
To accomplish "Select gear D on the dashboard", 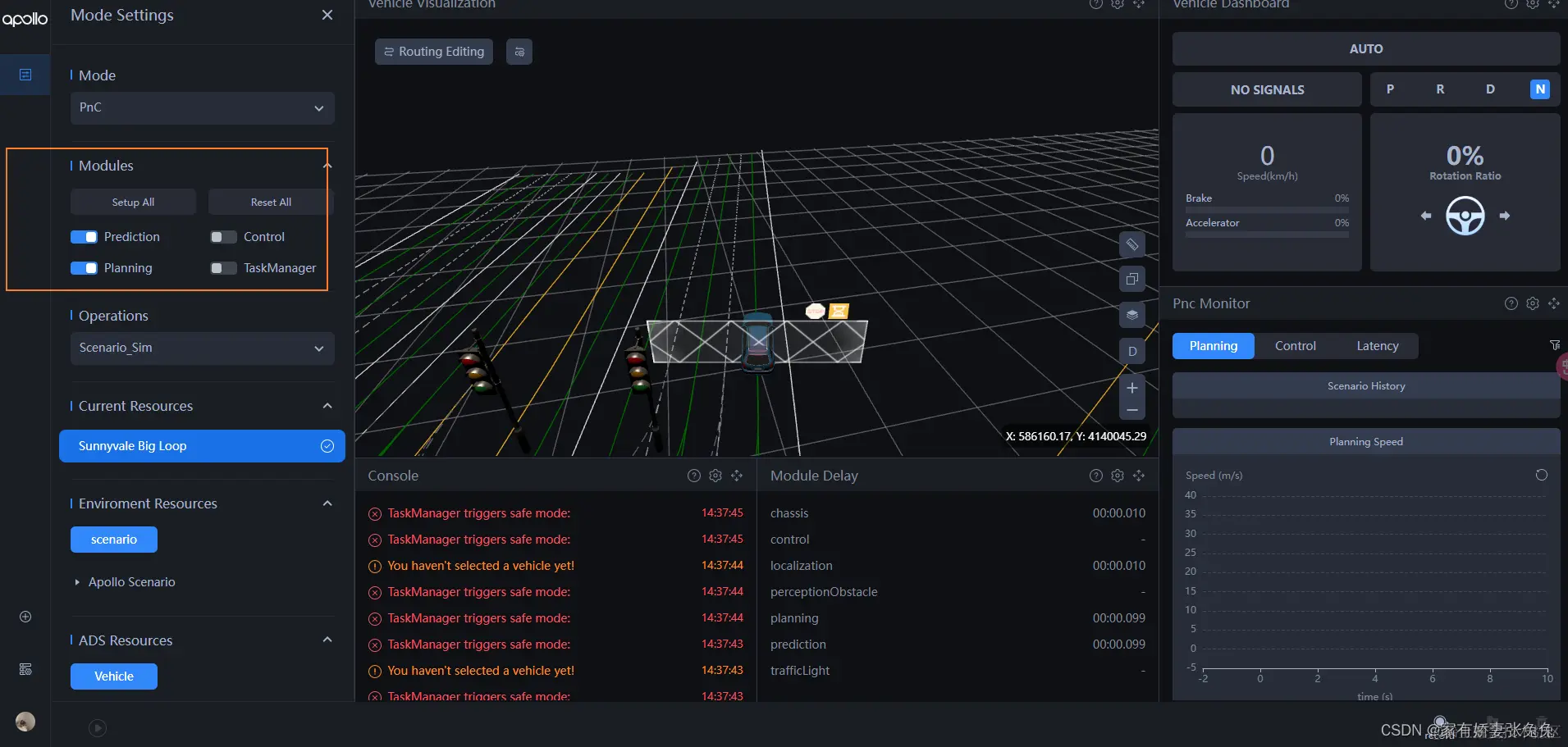I will (x=1490, y=89).
